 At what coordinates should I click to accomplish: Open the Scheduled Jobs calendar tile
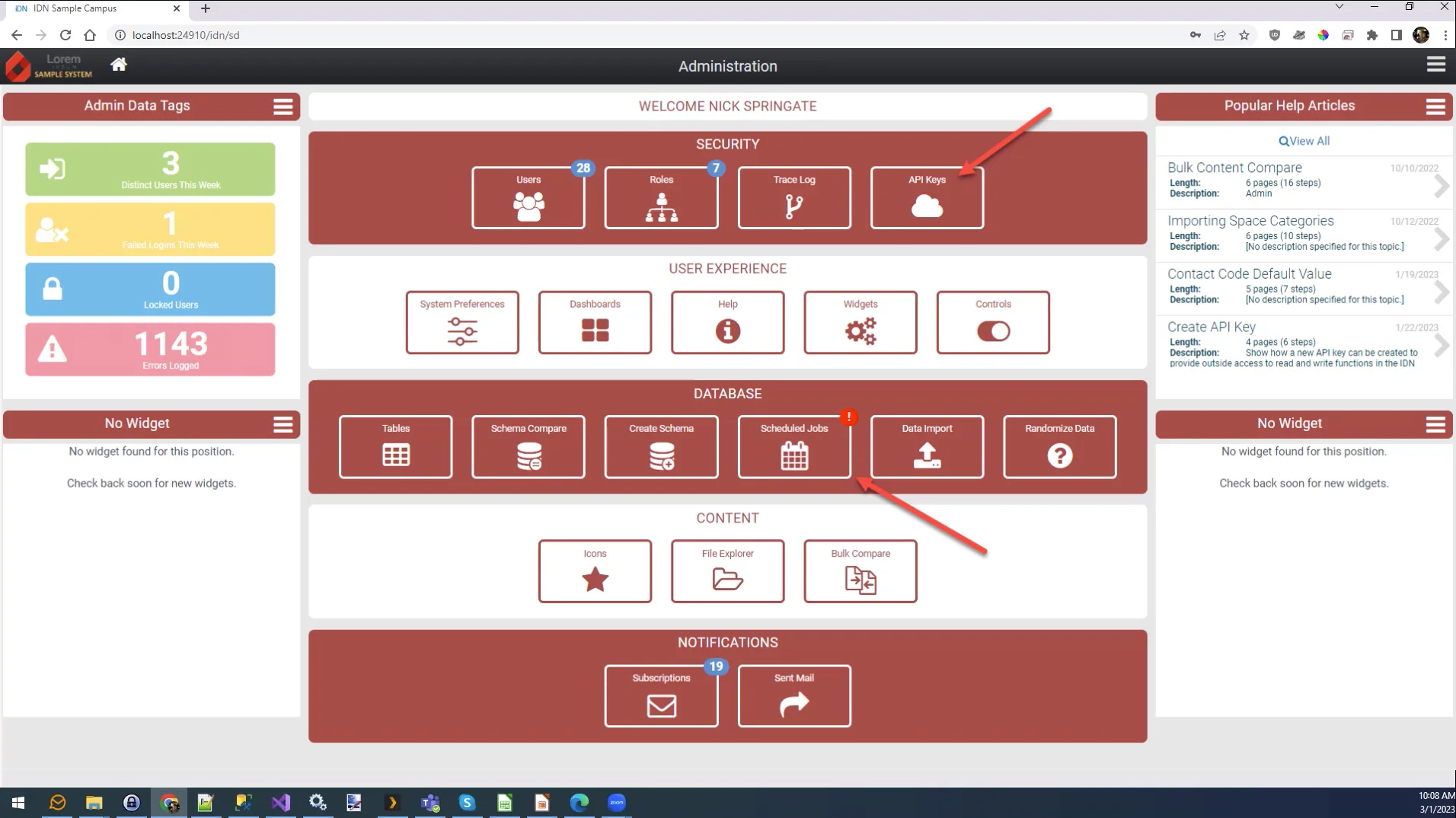(793, 447)
